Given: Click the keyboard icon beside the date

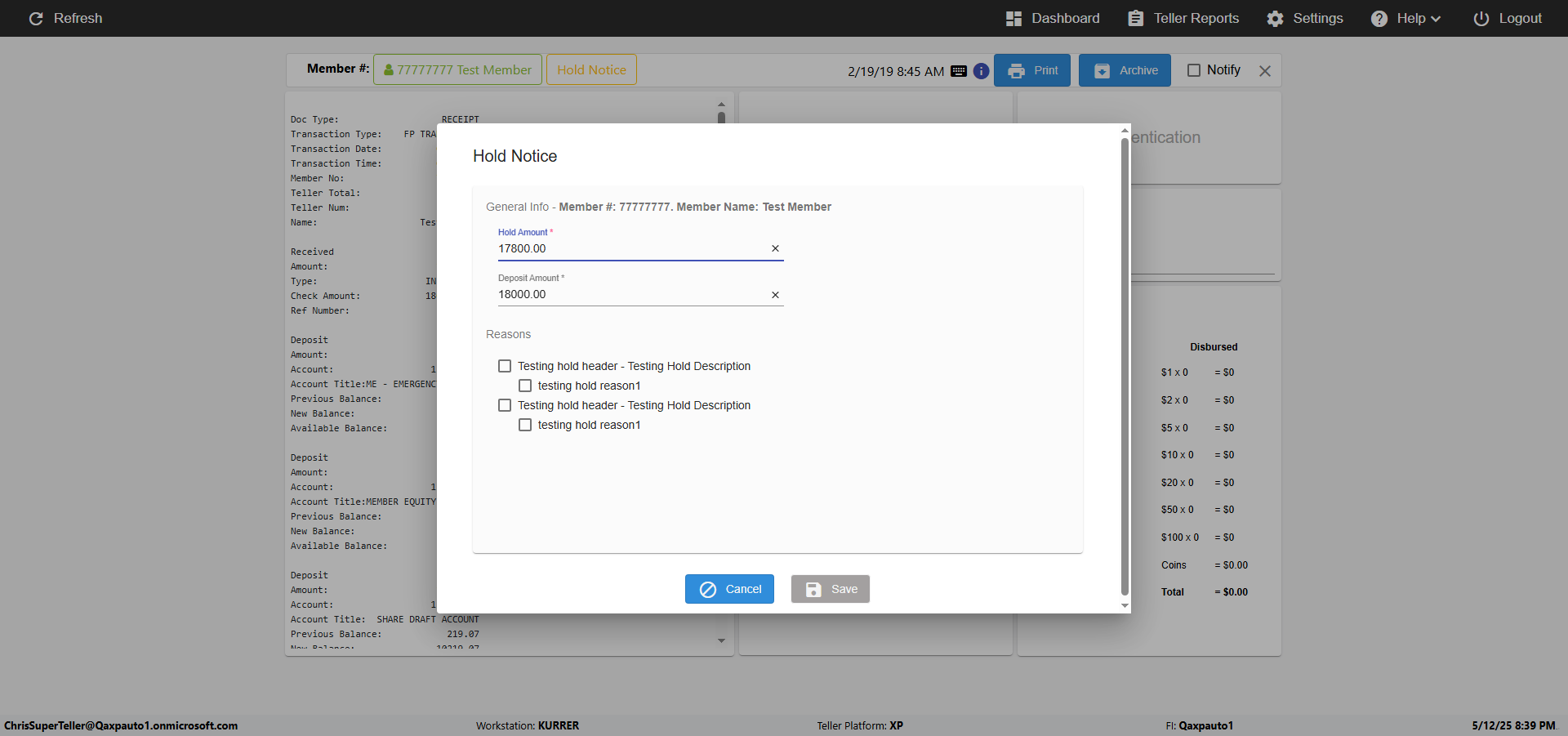Looking at the screenshot, I should (x=959, y=71).
